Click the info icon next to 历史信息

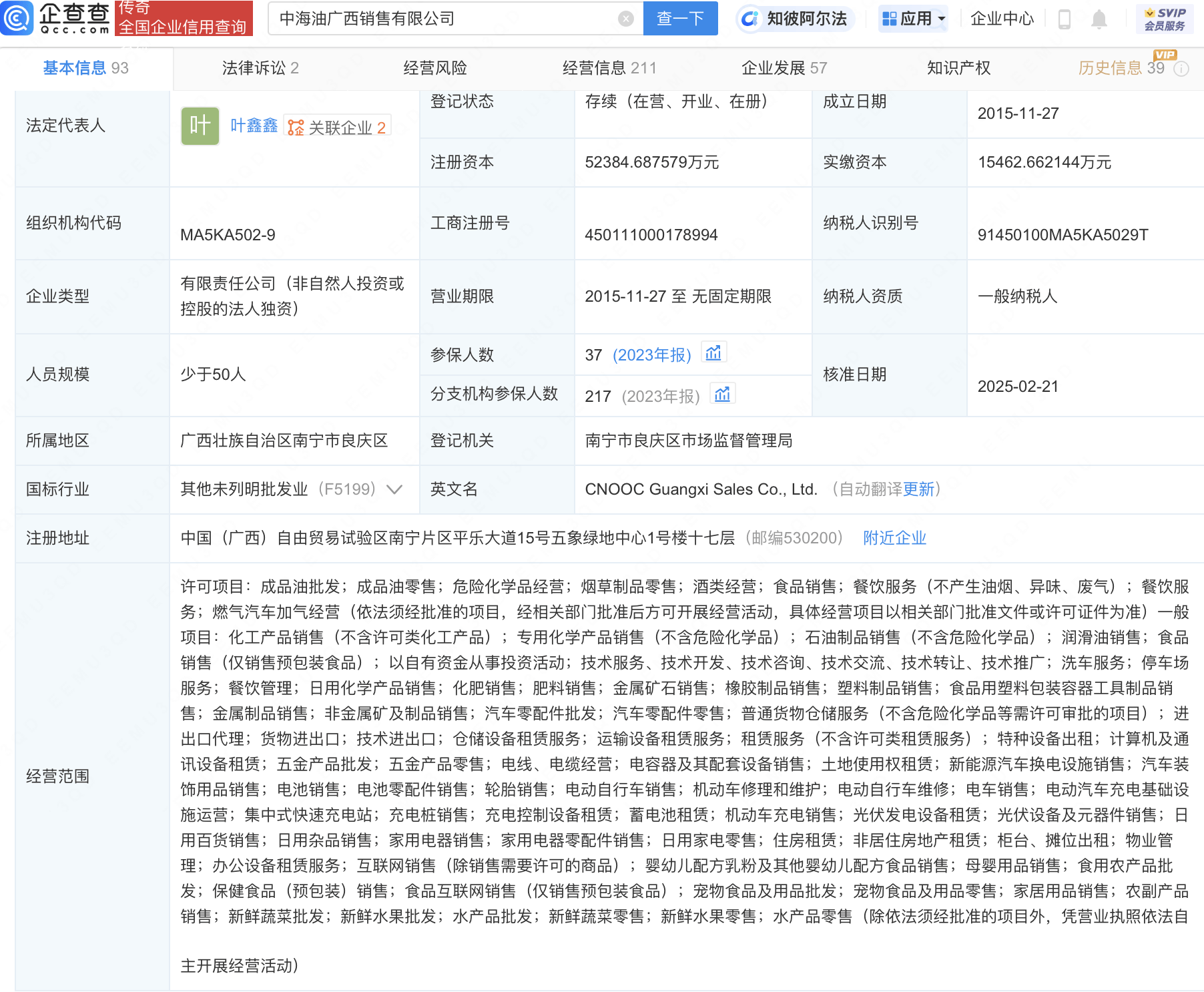click(x=1181, y=69)
